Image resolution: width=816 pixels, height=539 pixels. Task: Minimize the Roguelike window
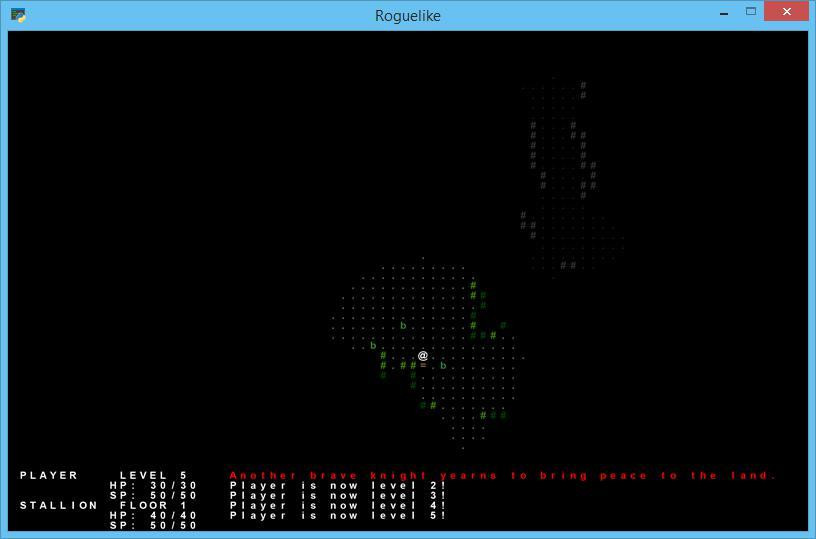click(x=723, y=12)
